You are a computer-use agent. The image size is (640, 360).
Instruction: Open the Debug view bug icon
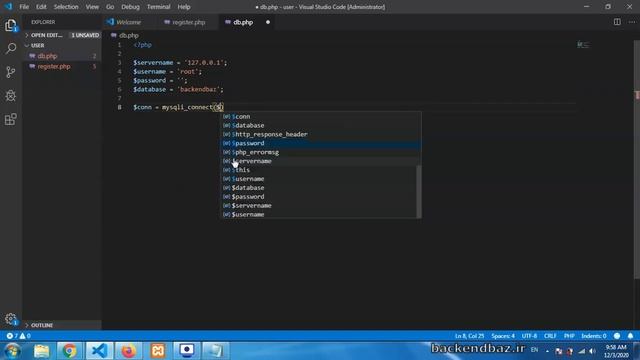11,96
